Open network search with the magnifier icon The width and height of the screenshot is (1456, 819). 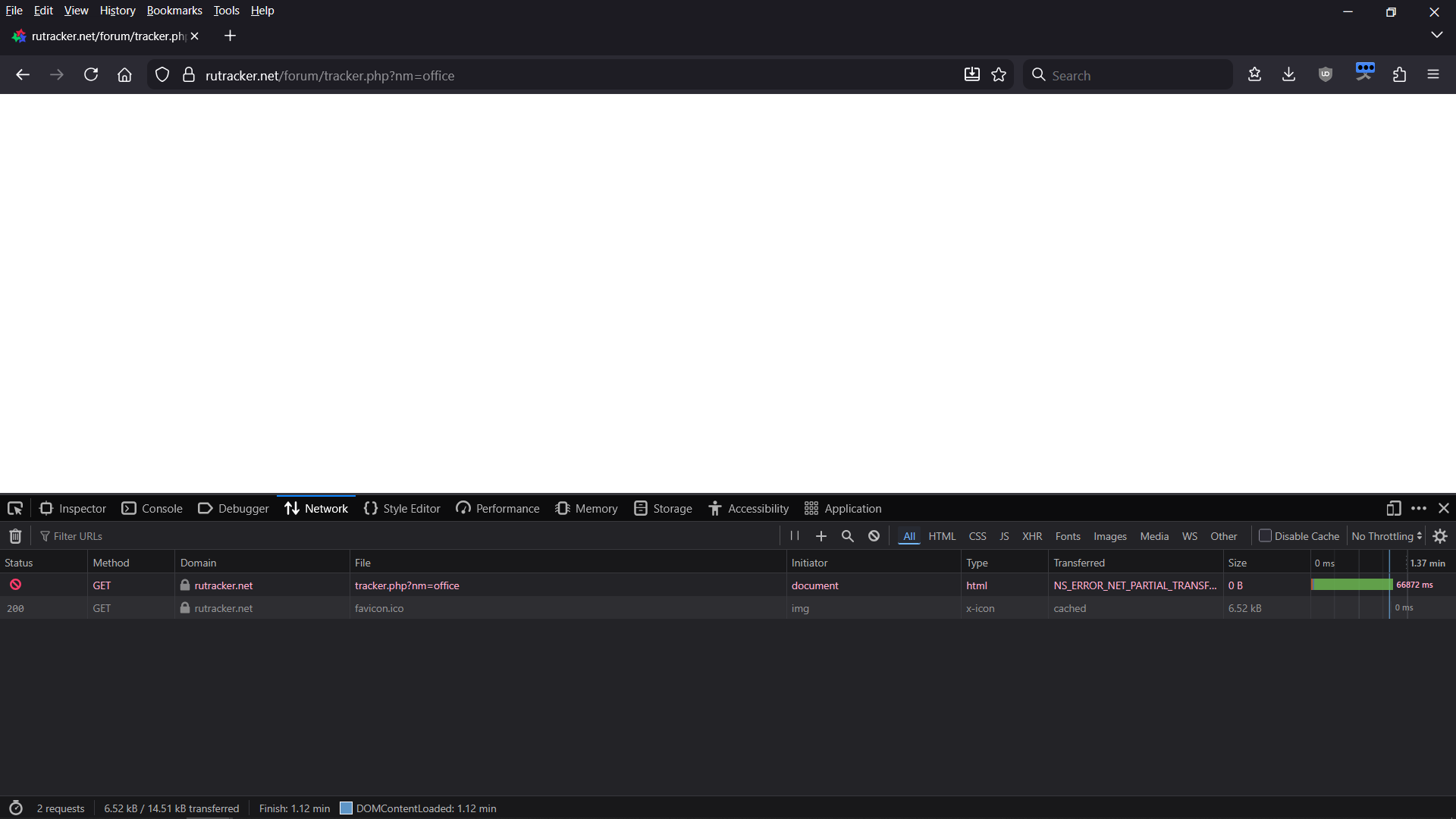pos(847,536)
